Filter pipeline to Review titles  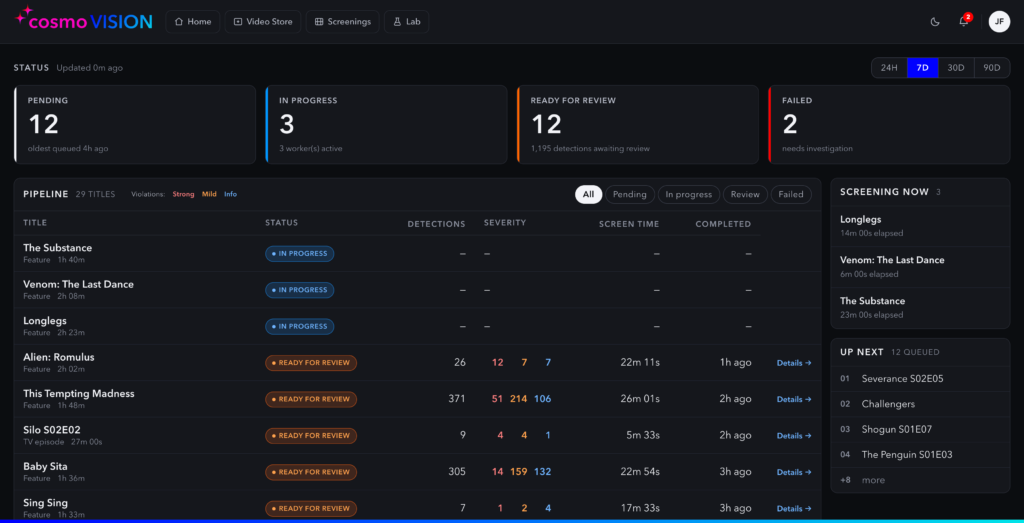click(x=745, y=195)
